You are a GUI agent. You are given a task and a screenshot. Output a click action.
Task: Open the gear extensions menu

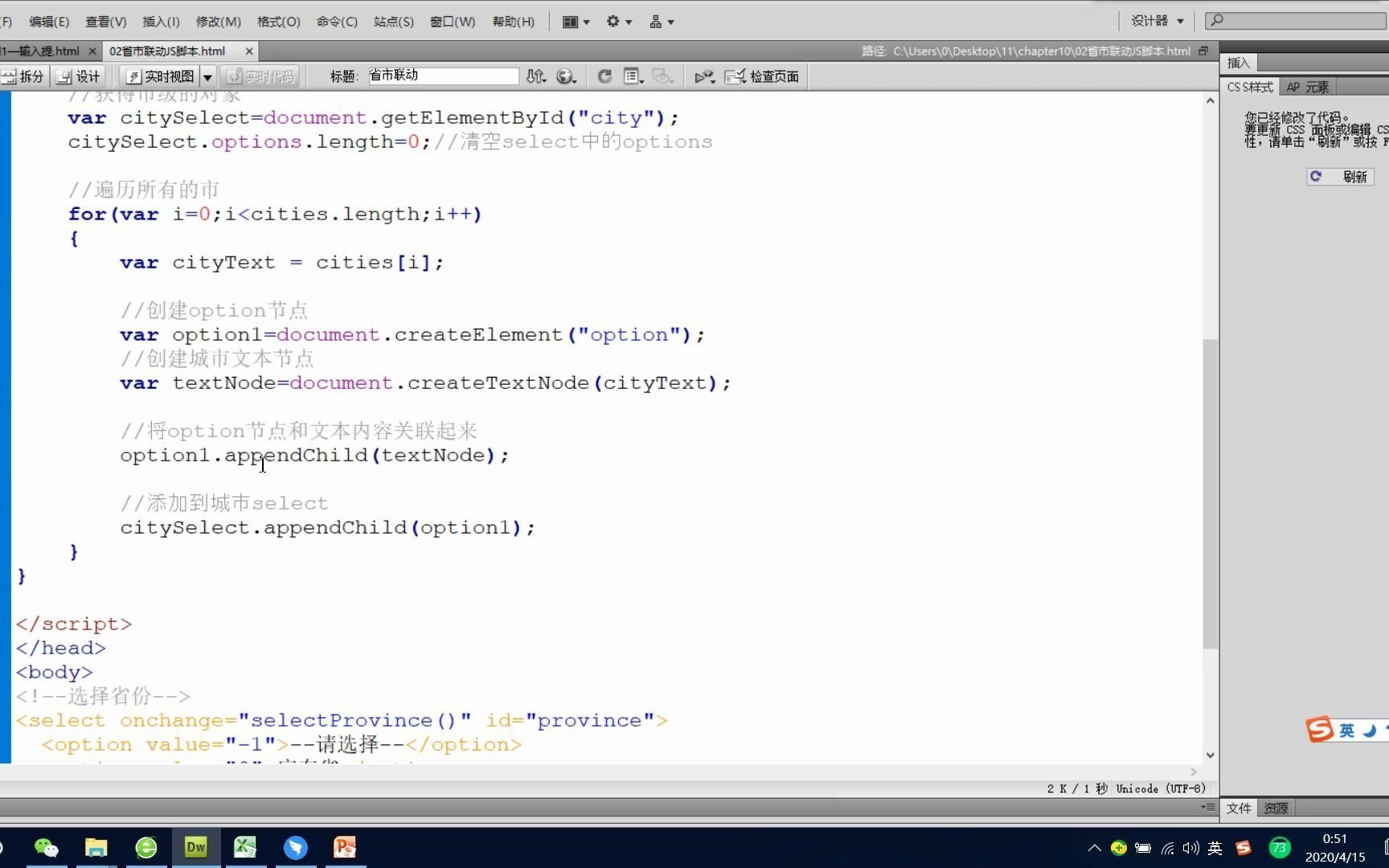coord(618,22)
